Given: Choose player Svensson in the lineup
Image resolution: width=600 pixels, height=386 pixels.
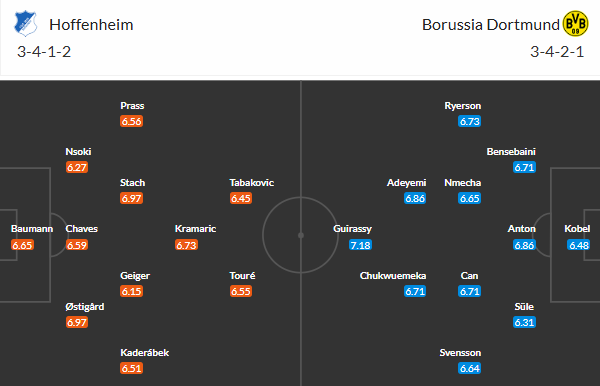Looking at the screenshot, I should coord(460,352).
